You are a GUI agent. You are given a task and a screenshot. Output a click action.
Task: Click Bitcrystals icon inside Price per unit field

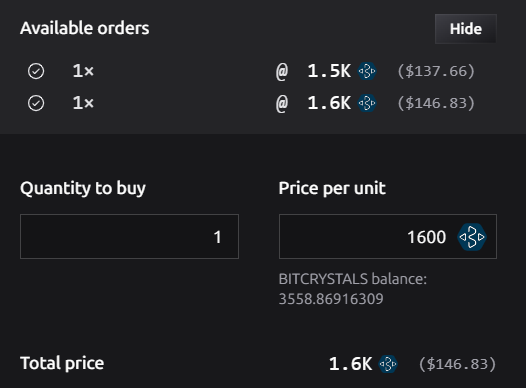[472, 237]
